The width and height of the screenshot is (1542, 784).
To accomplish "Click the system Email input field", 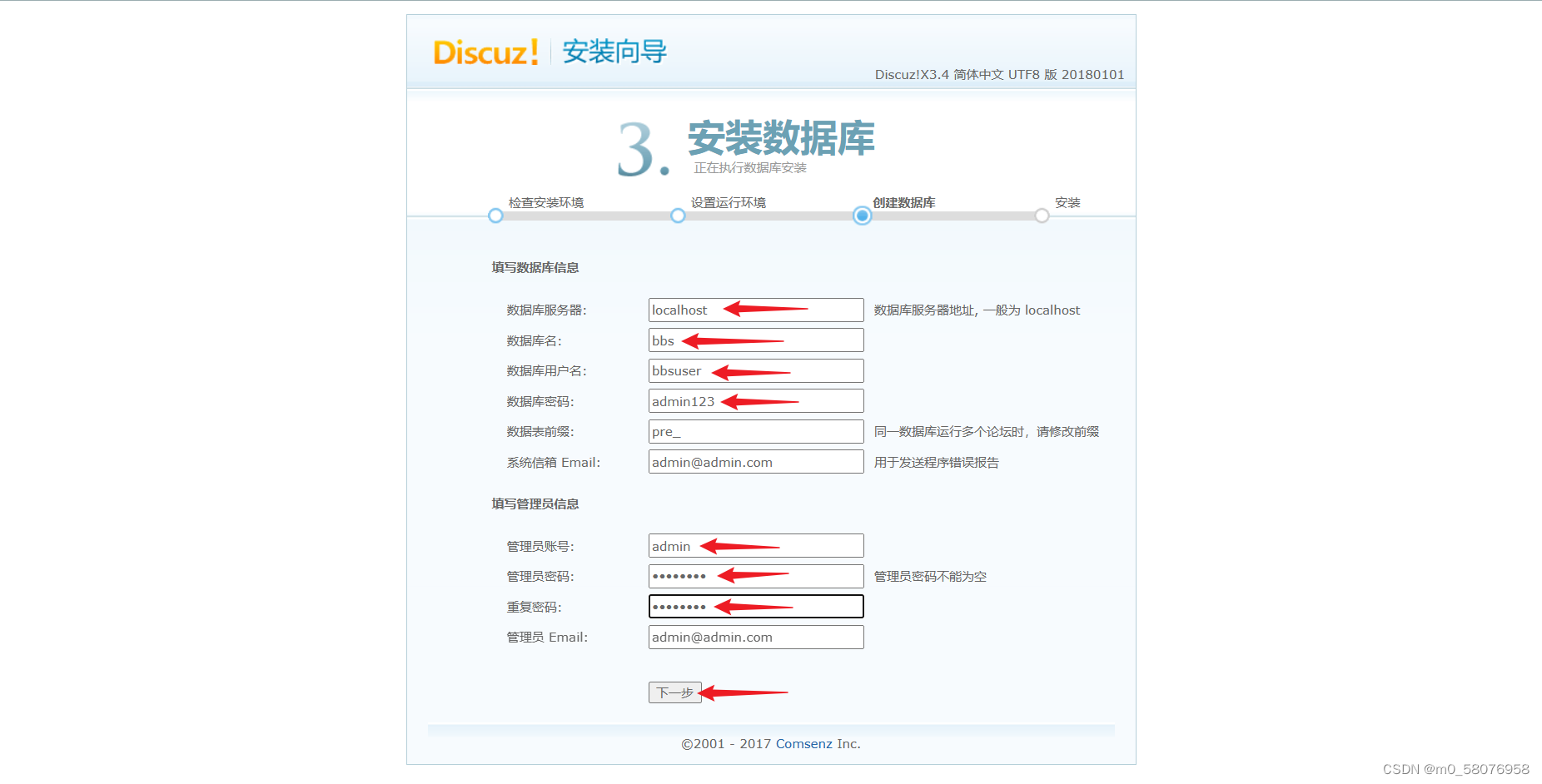I will point(756,462).
